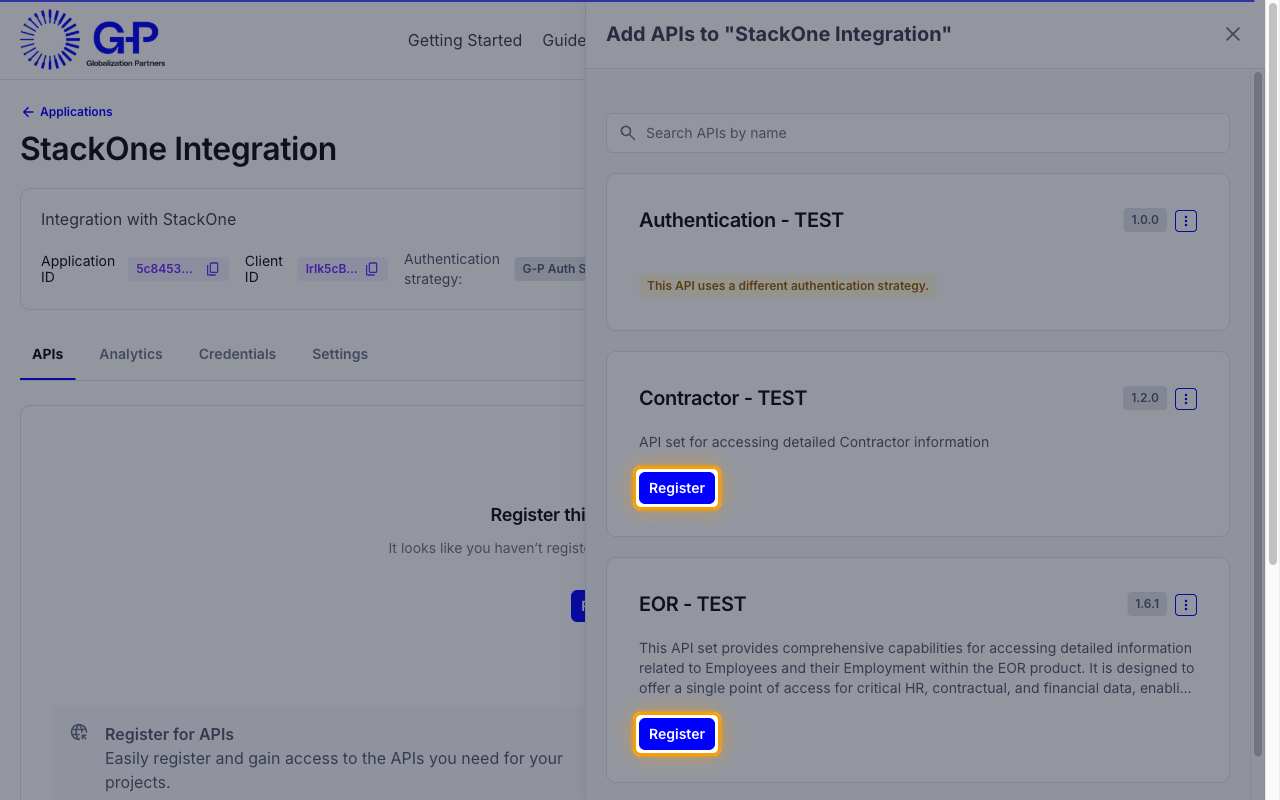Open the Authentication - TEST options menu
This screenshot has width=1280, height=800.
pos(1186,220)
